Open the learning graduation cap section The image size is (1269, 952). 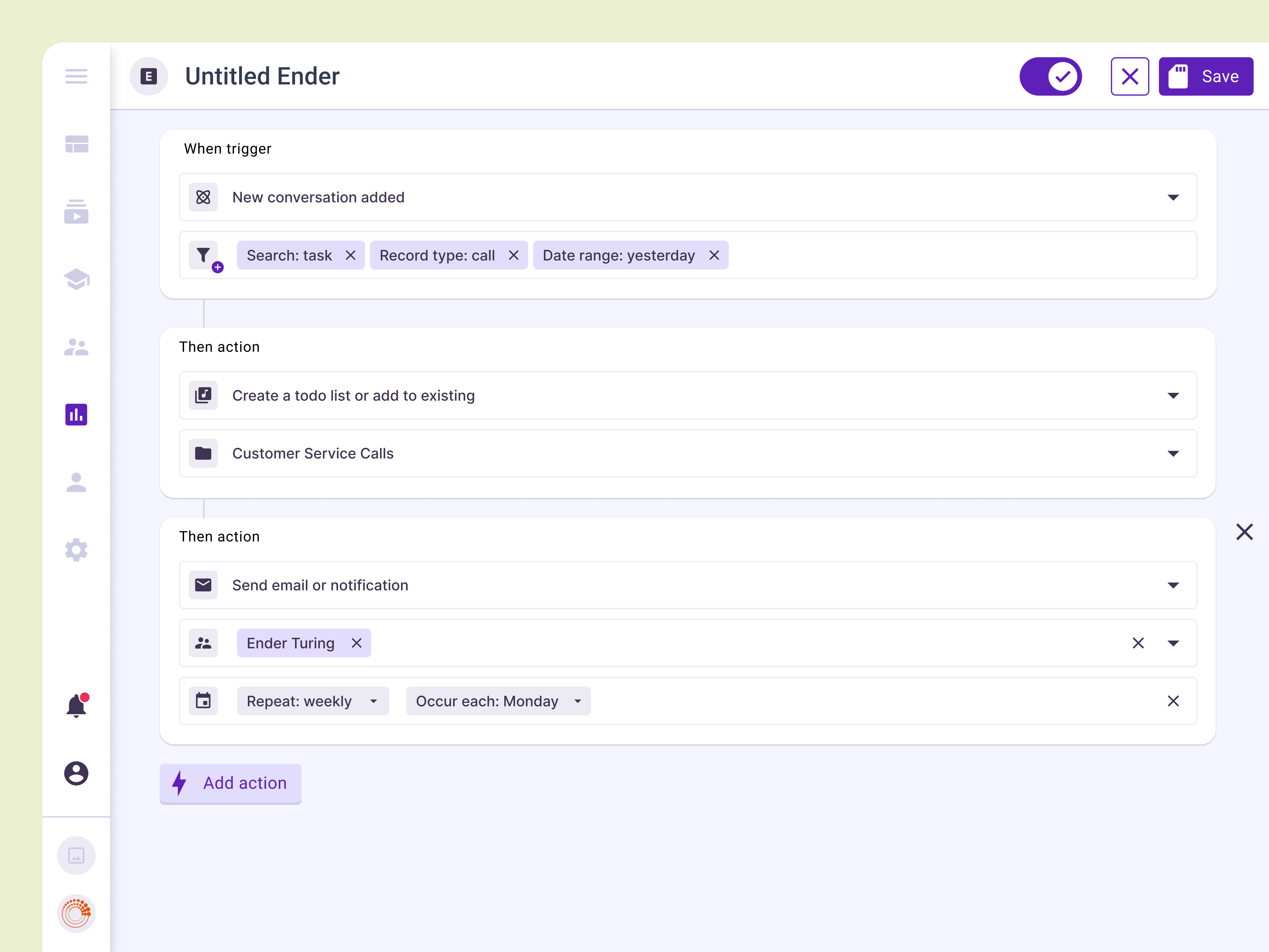[75, 279]
